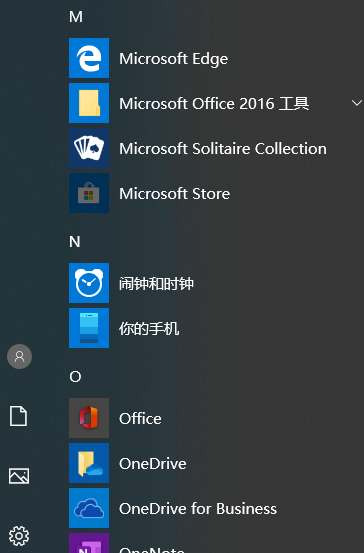Viewport: 364px width, 553px height.
Task: Click the Microsoft Solitaire Collection label
Action: (223, 148)
